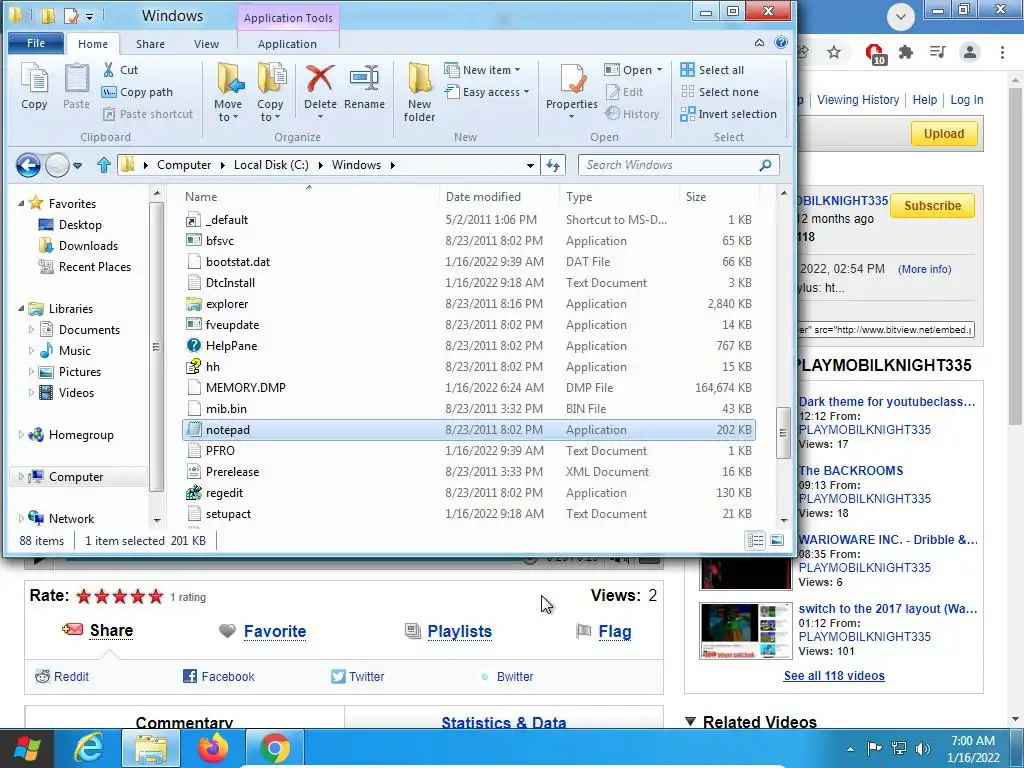The image size is (1024, 768).
Task: Open the Copy to ribbon button
Action: [270, 93]
